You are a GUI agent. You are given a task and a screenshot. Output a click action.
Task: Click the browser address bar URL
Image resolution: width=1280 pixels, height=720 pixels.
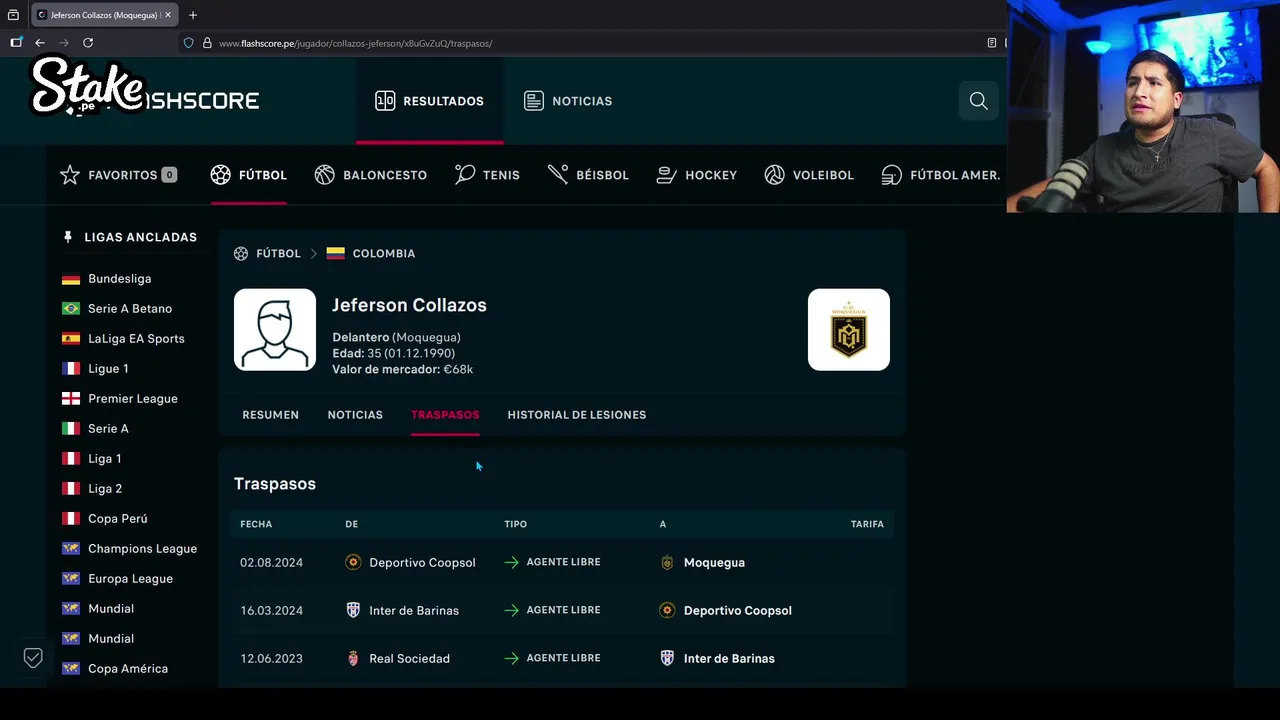355,43
